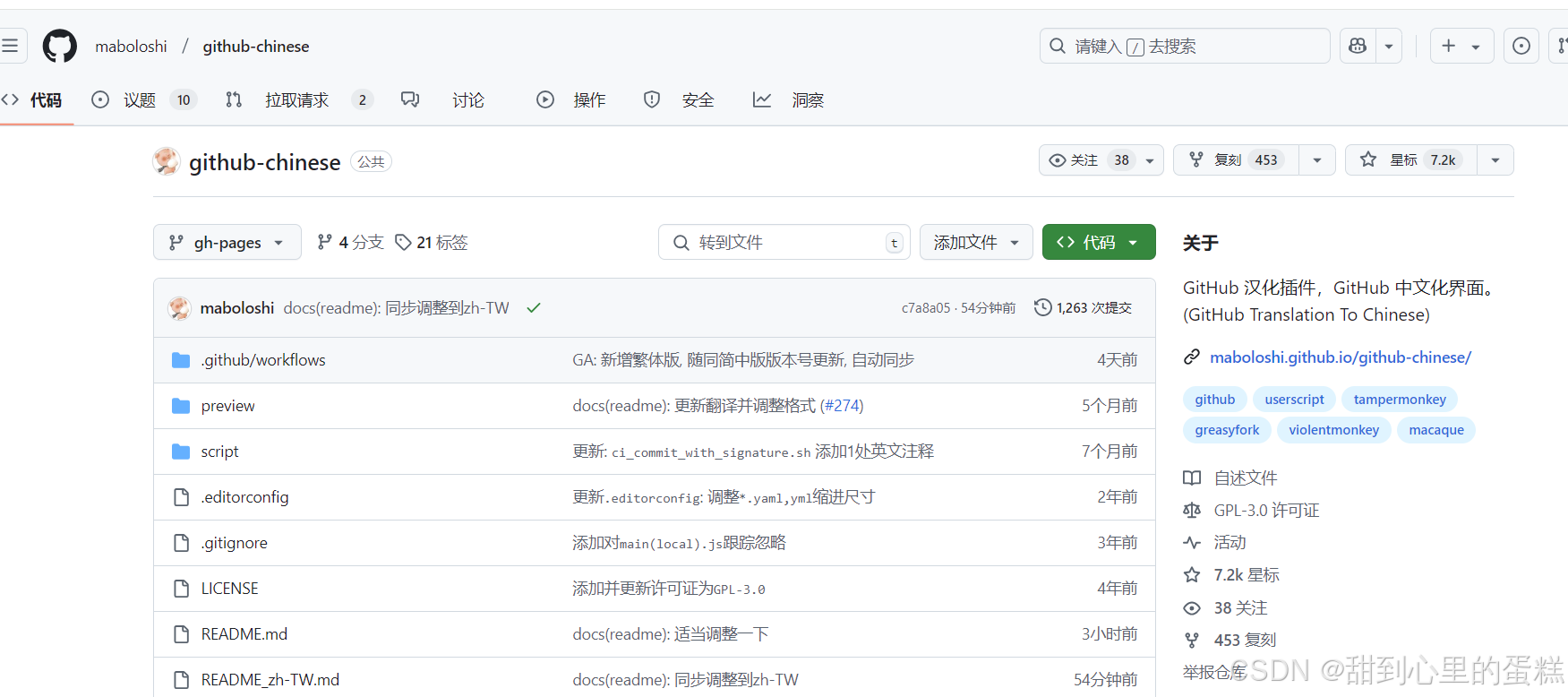
Task: Open commit message 适当调整一下
Action: pos(671,634)
